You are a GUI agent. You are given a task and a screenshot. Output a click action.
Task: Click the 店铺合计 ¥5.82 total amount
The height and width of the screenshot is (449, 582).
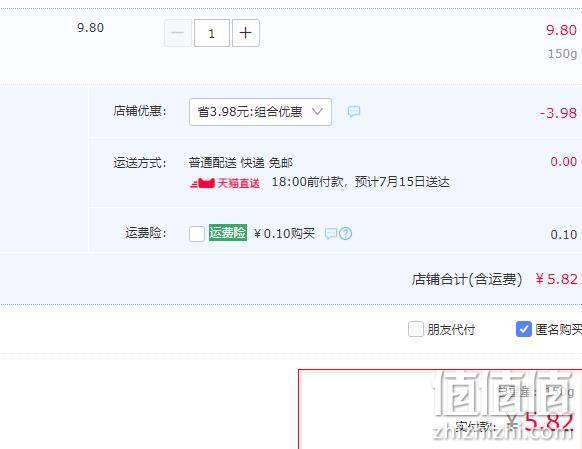click(557, 279)
